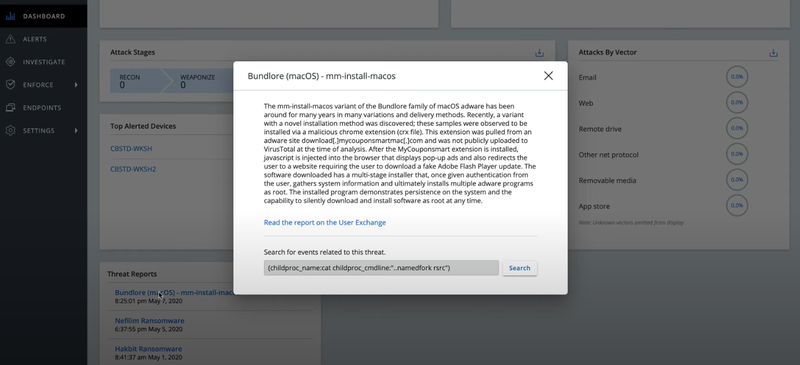Image resolution: width=800 pixels, height=365 pixels.
Task: Click the Email vector percentage circle
Action: point(737,77)
